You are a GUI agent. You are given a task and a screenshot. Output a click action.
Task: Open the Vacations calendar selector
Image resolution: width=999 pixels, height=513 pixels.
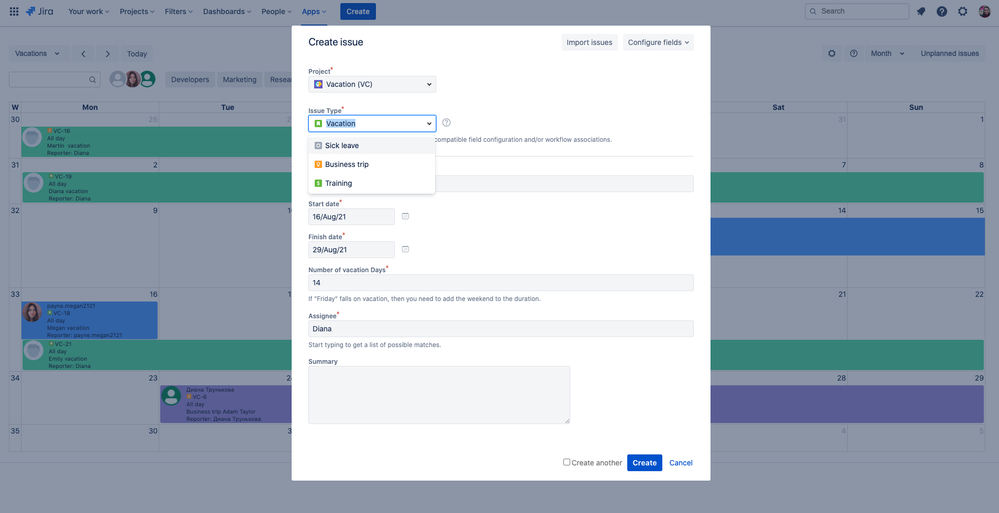(38, 54)
